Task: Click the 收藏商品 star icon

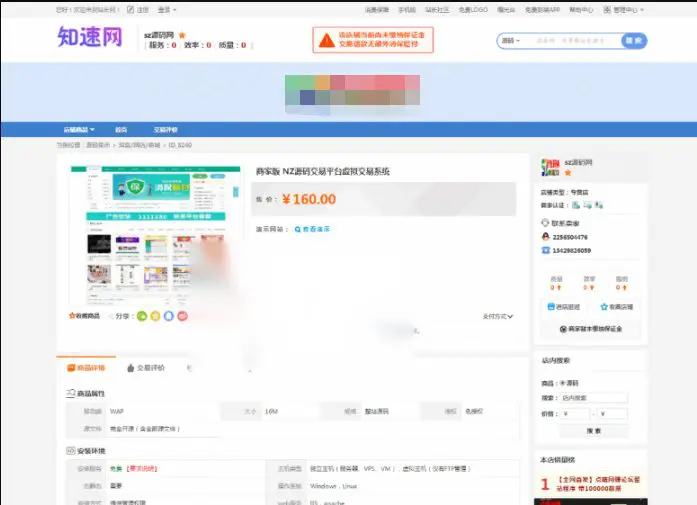Action: click(72, 316)
